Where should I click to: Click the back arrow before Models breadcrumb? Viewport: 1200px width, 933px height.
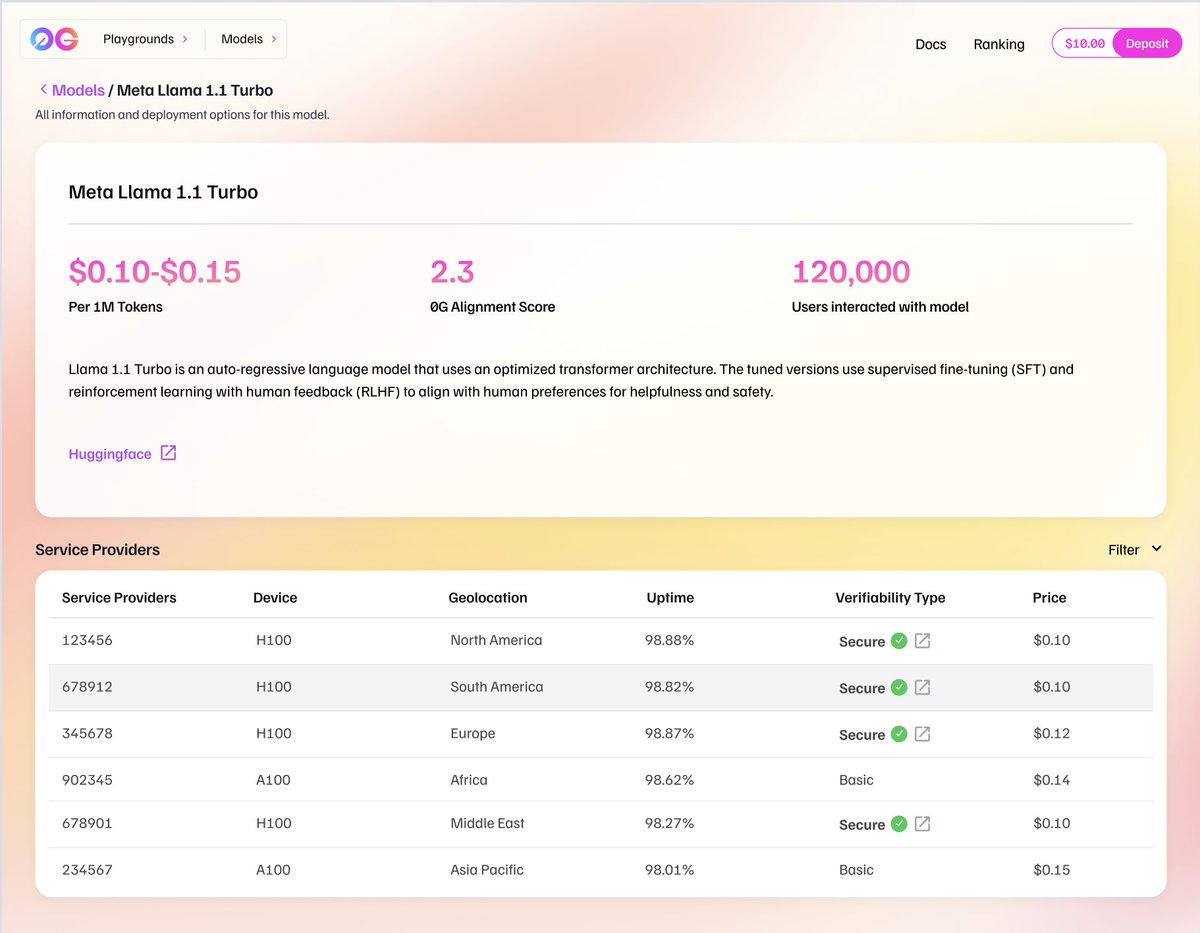point(43,90)
